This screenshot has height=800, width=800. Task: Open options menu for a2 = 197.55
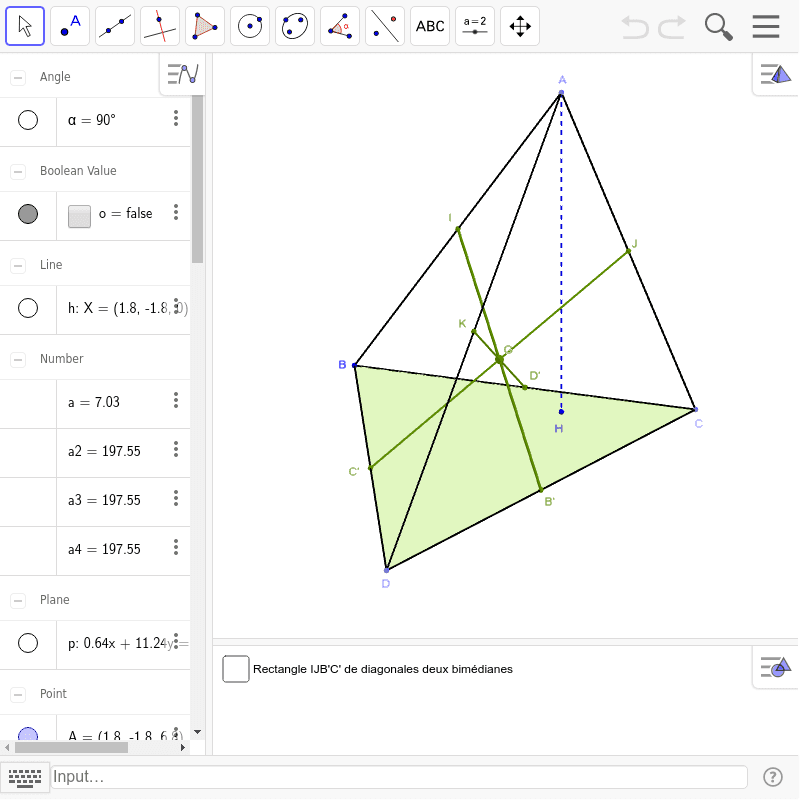176,449
